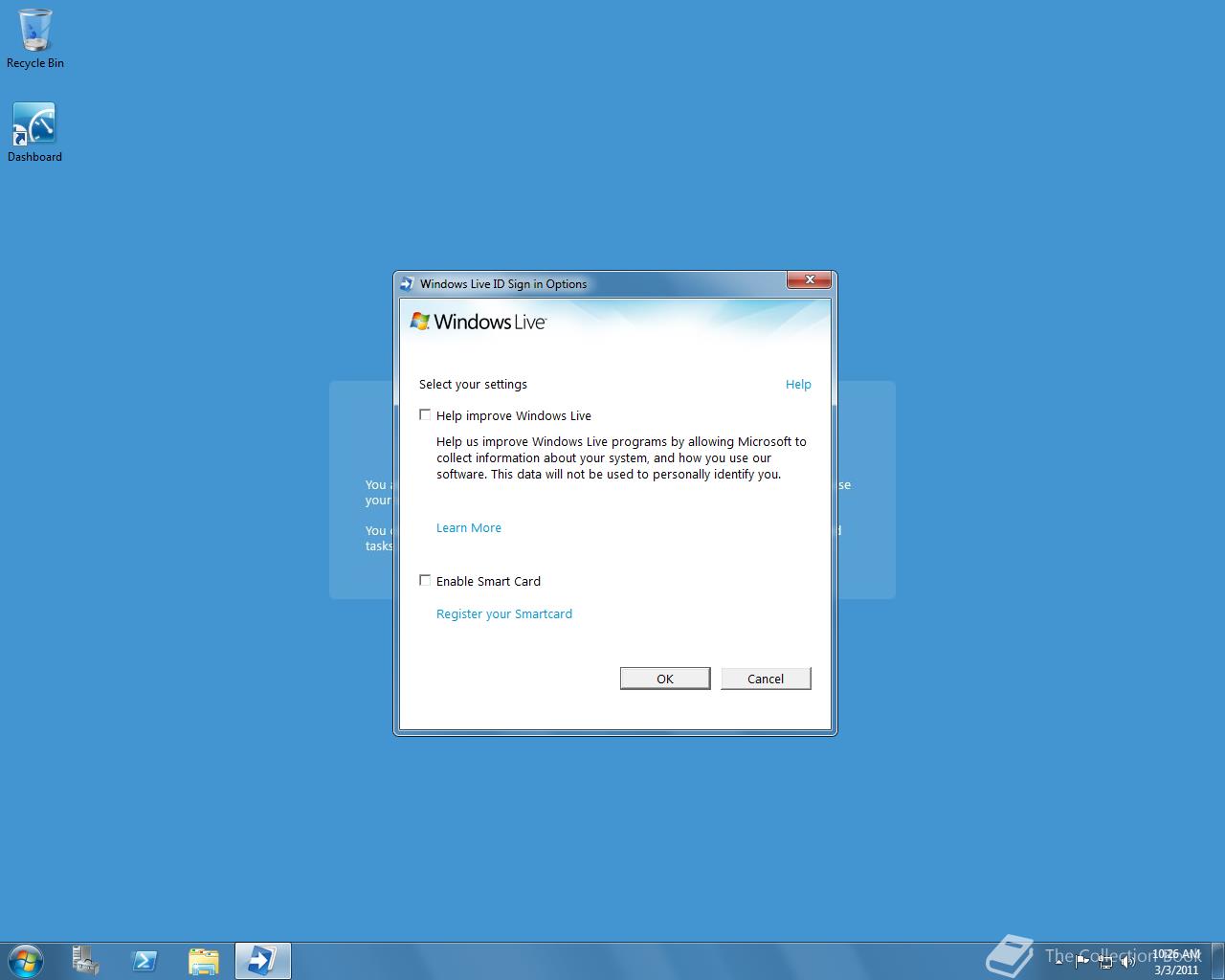Open the Help link in the dialog
Screen dimensions: 1225x980
[798, 384]
